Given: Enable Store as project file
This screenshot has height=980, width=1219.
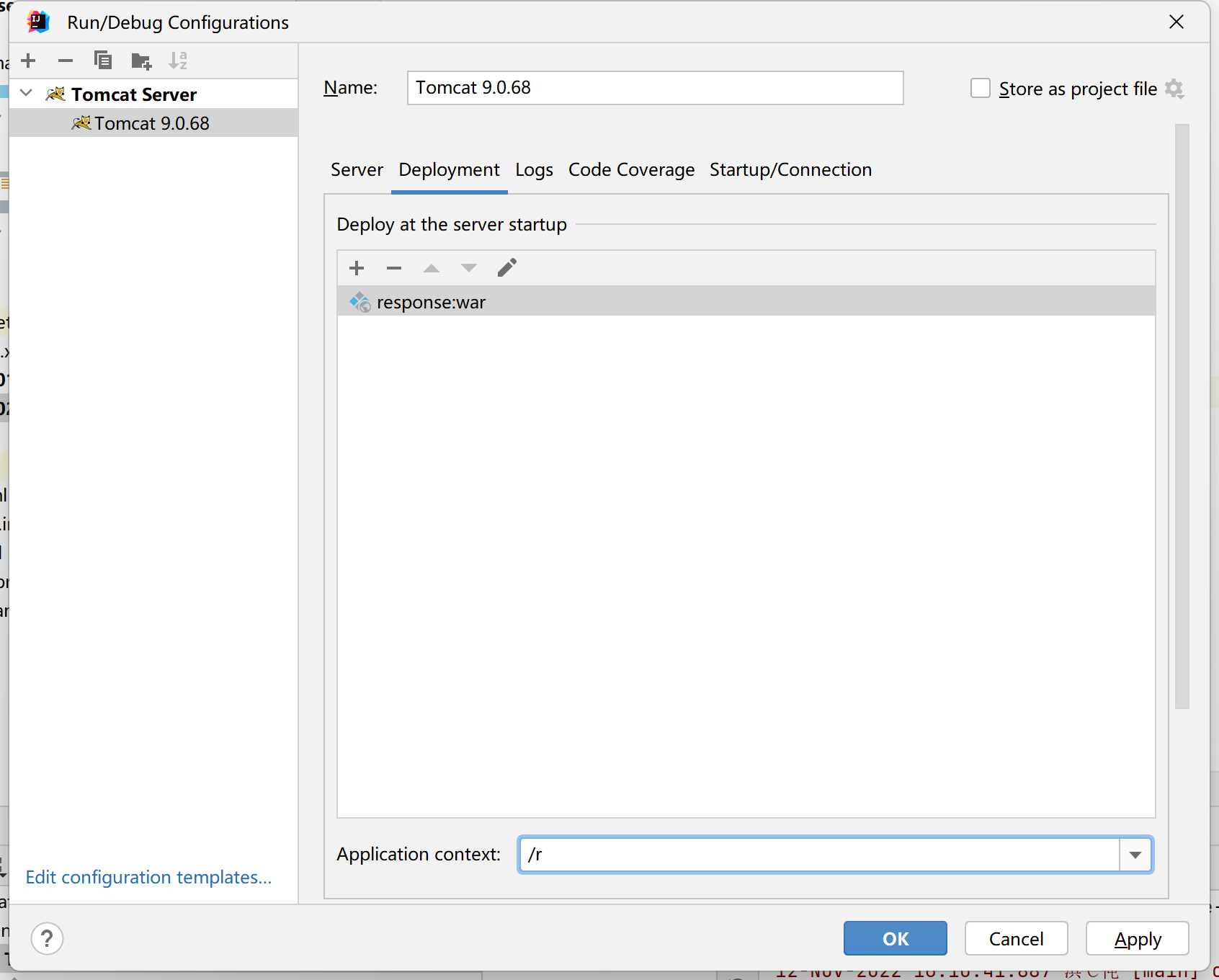Looking at the screenshot, I should tap(980, 88).
